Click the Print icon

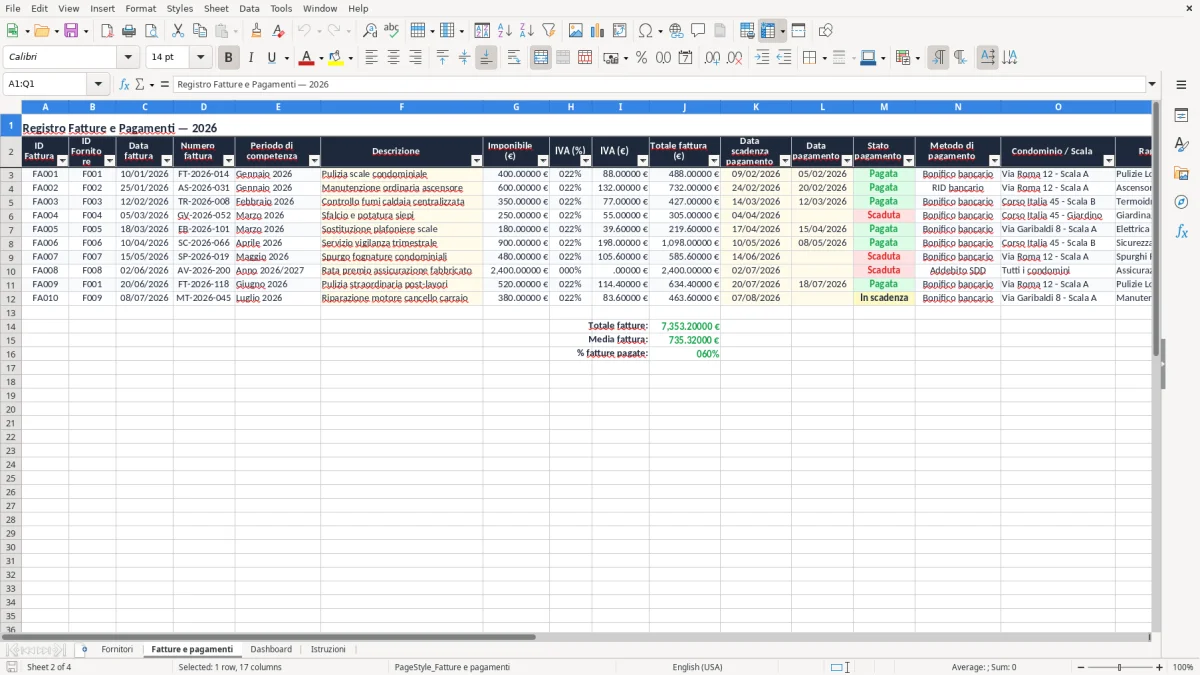tap(129, 31)
